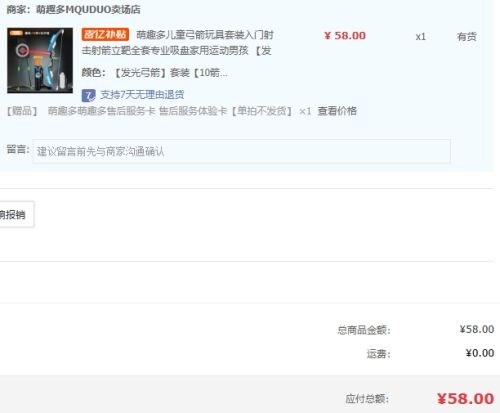This screenshot has width=500, height=413.
Task: Click the 总商品金额 amount ¥58.00
Action: [x=477, y=329]
